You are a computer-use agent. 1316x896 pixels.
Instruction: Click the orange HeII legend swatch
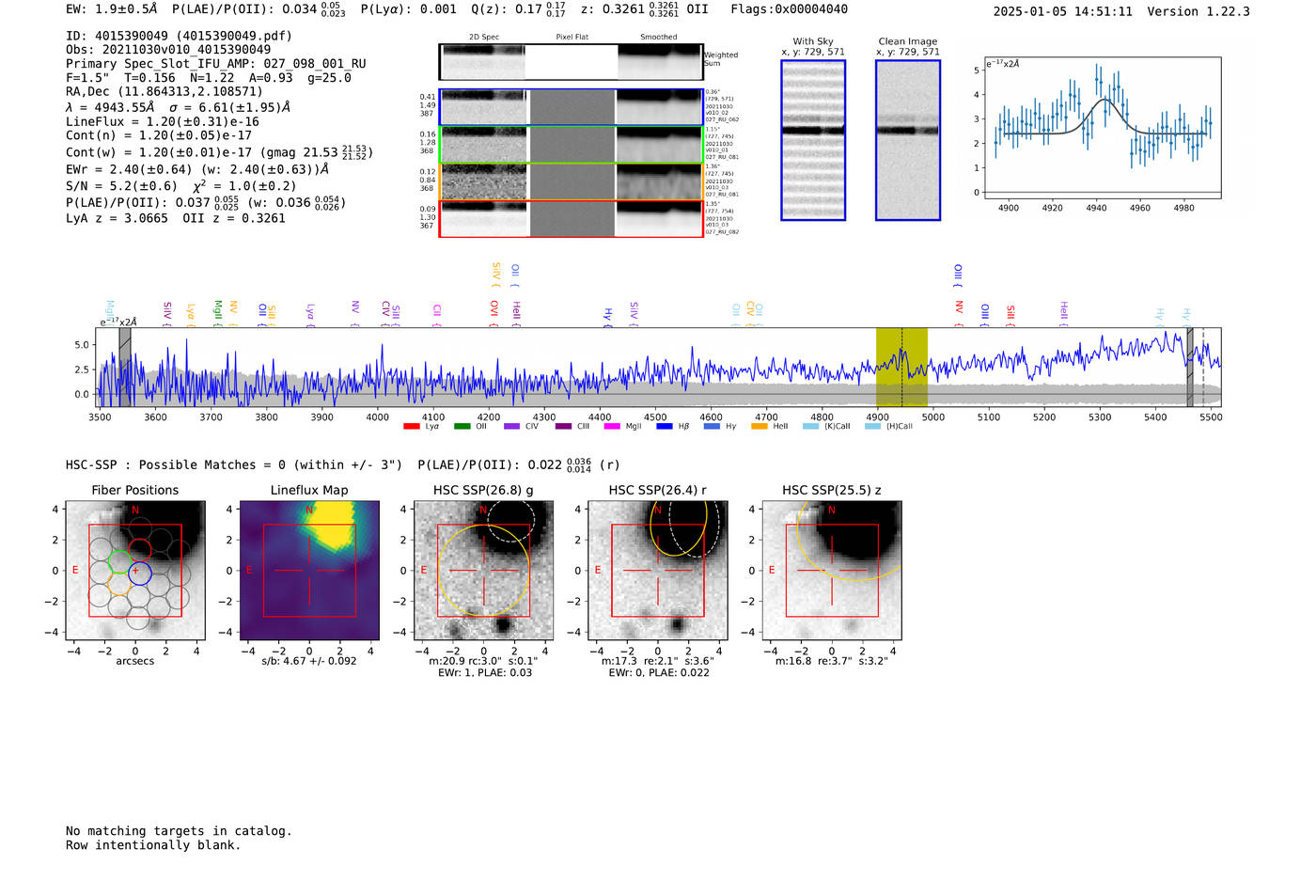pyautogui.click(x=760, y=427)
